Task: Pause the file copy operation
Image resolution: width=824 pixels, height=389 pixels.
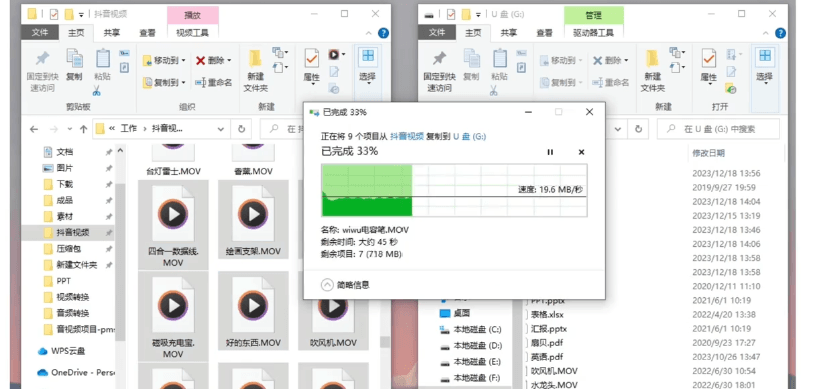Action: tap(550, 152)
